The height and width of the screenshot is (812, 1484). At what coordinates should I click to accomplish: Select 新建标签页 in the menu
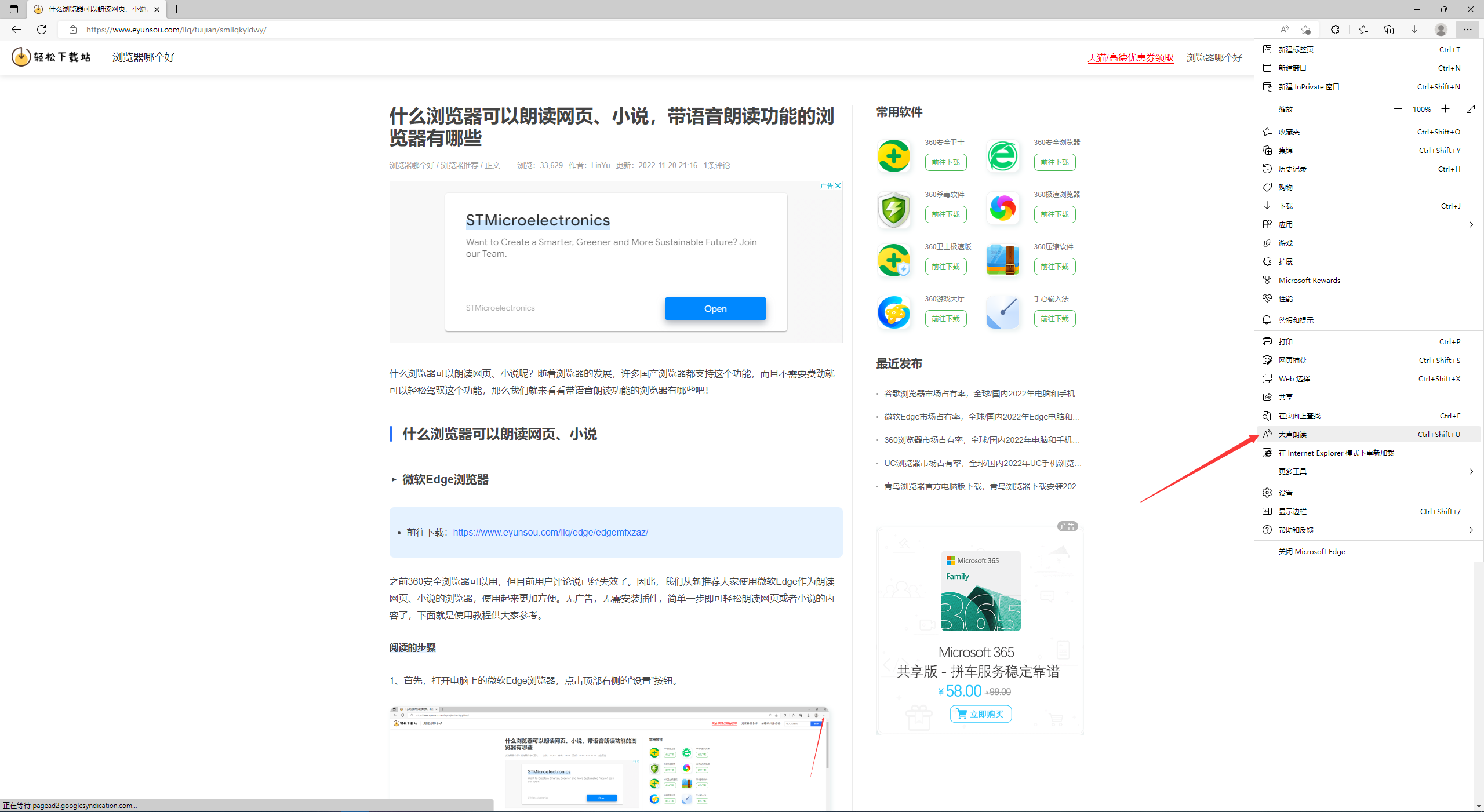click(x=1368, y=49)
